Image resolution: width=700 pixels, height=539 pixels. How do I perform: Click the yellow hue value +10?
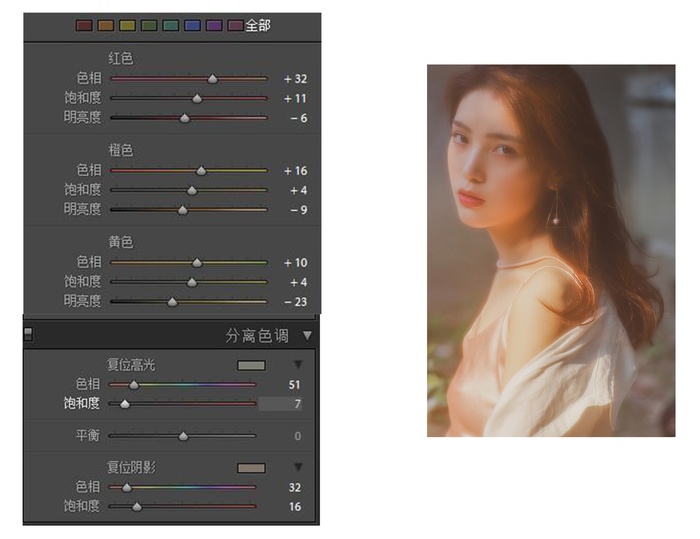296,263
